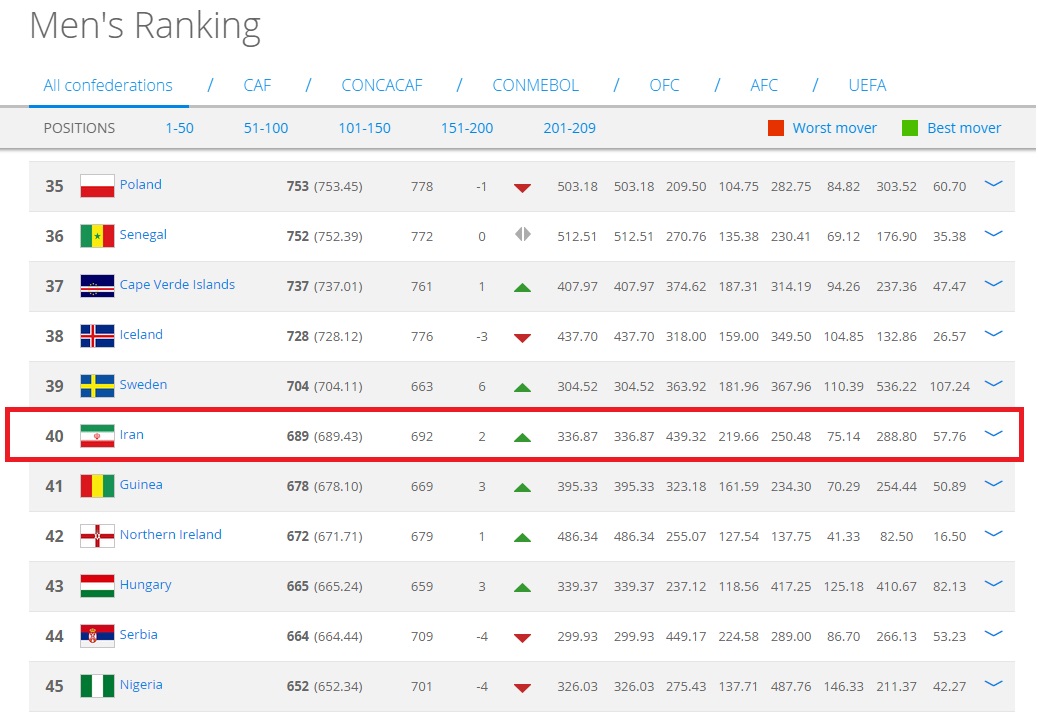Click the Northern Ireland flag icon
This screenshot has width=1038, height=722.
[x=97, y=536]
